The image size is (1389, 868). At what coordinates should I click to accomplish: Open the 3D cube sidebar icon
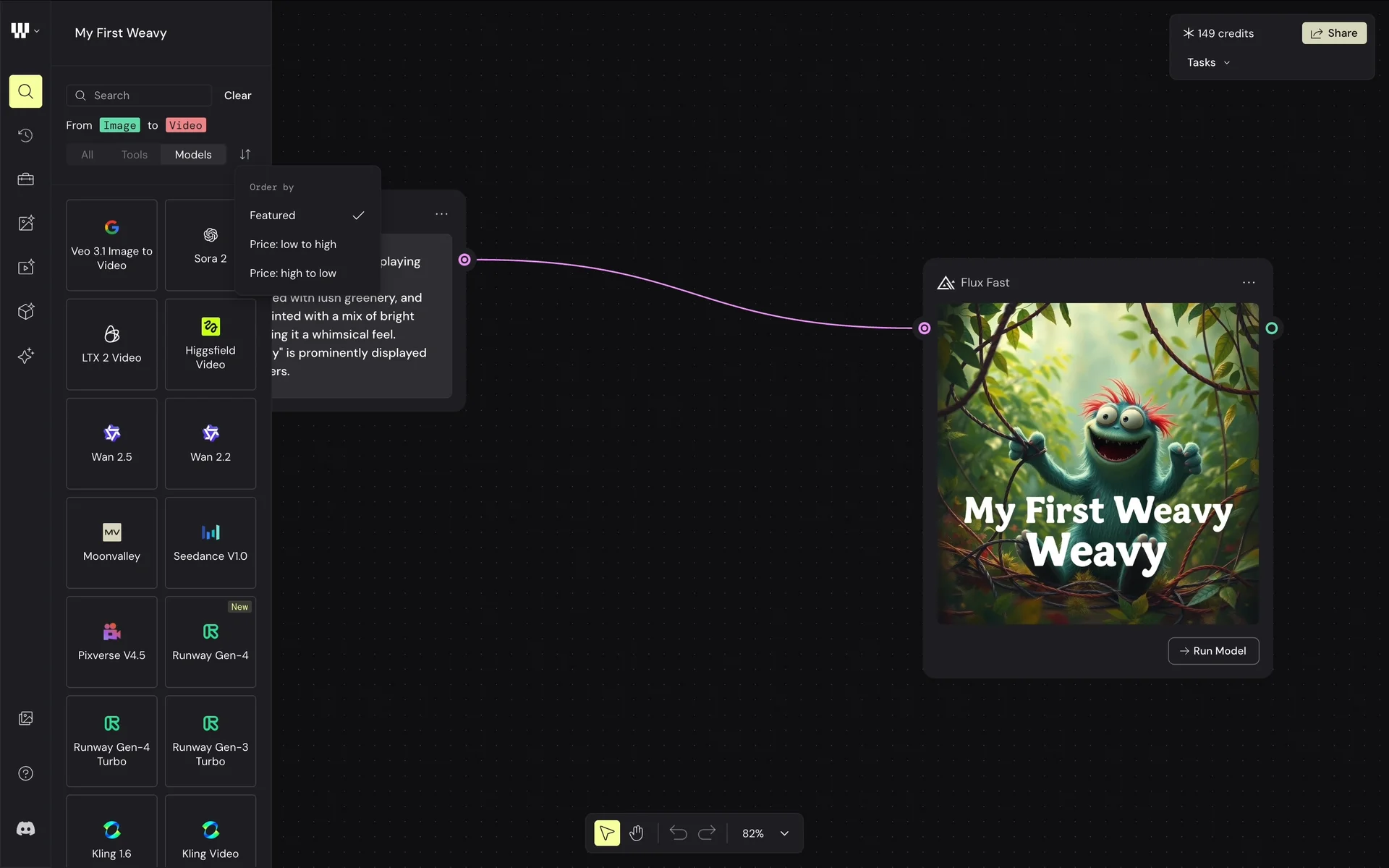(x=25, y=312)
